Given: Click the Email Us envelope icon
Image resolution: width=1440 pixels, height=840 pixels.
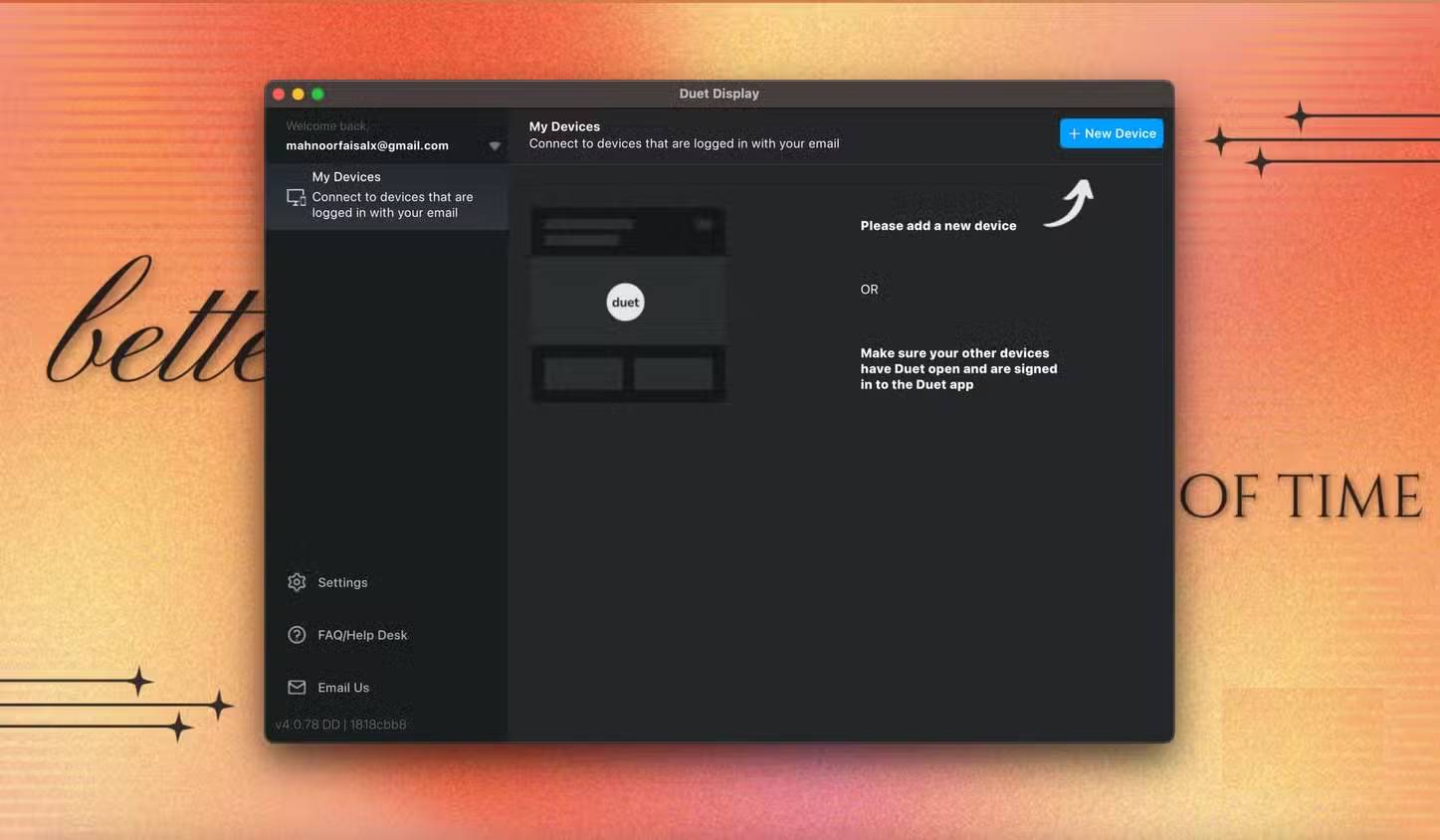Looking at the screenshot, I should click(297, 688).
